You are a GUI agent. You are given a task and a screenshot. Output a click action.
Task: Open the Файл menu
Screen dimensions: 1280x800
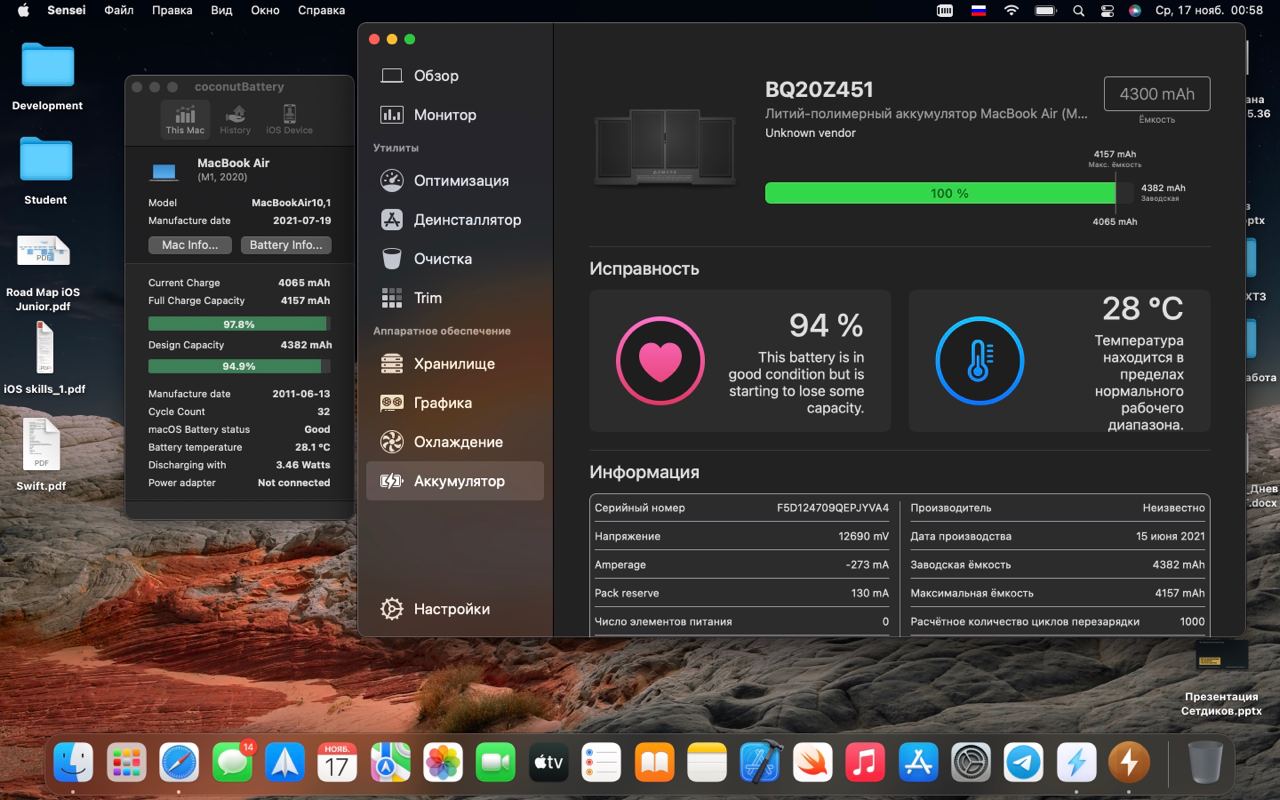[x=119, y=10]
